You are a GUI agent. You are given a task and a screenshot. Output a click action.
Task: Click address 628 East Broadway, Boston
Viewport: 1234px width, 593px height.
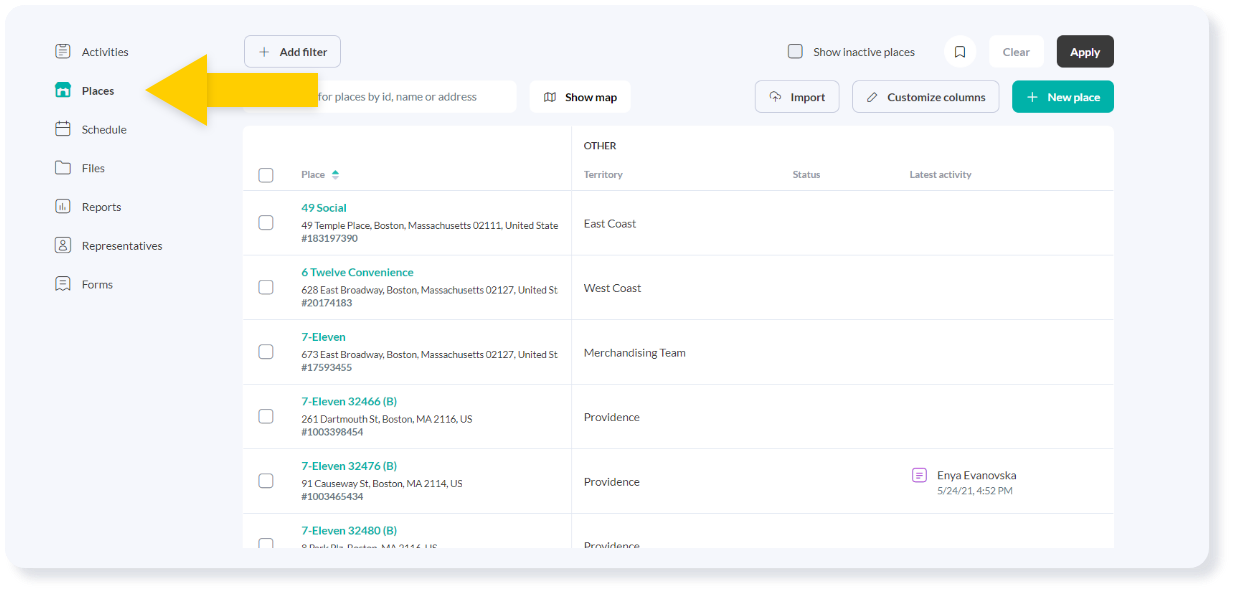(x=430, y=290)
